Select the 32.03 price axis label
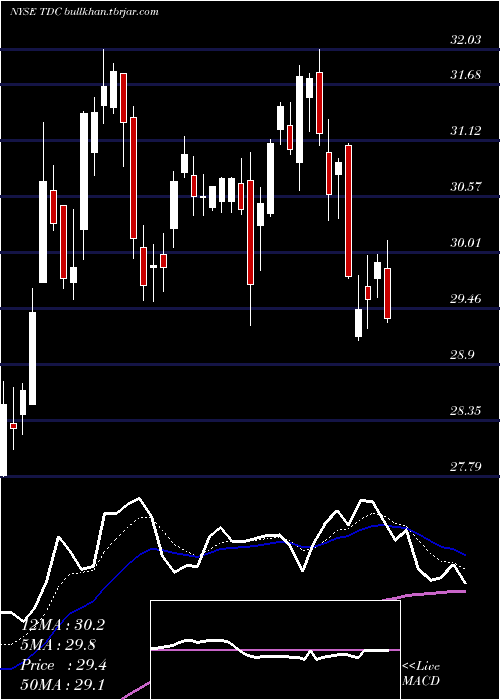The height and width of the screenshot is (700, 500). click(x=466, y=40)
